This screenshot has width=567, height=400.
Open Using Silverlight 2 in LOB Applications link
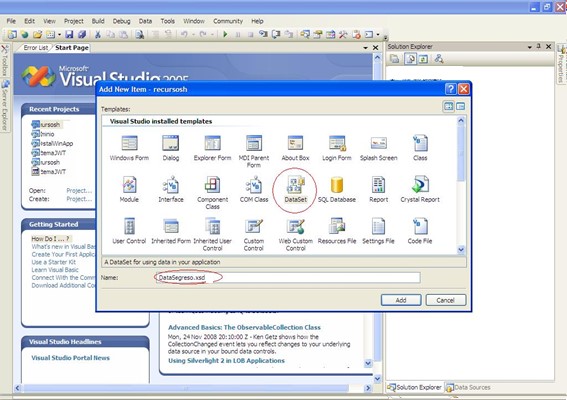(226, 361)
